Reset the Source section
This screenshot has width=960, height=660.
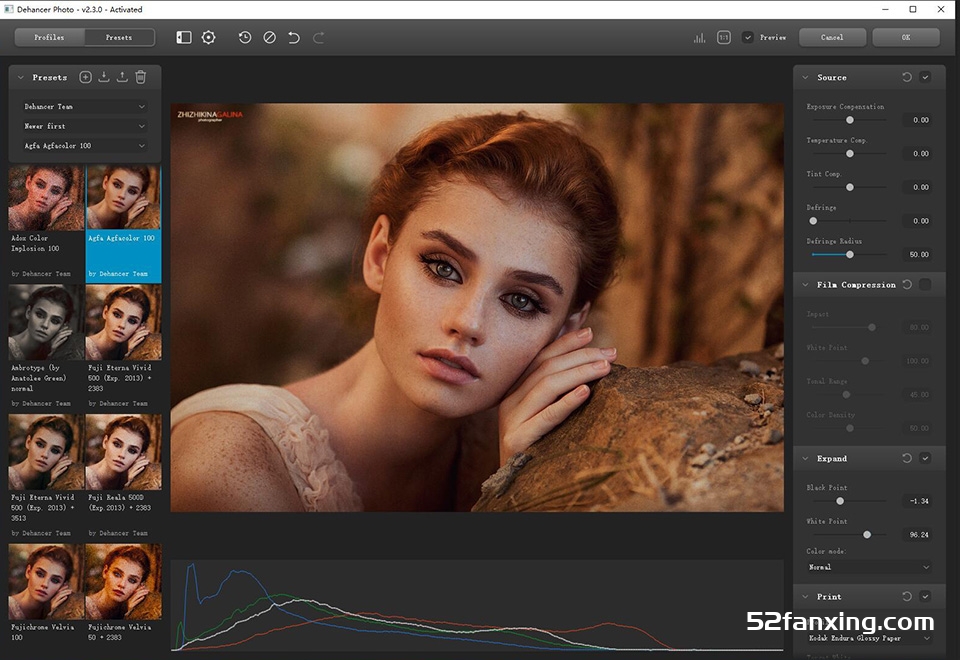pyautogui.click(x=907, y=77)
